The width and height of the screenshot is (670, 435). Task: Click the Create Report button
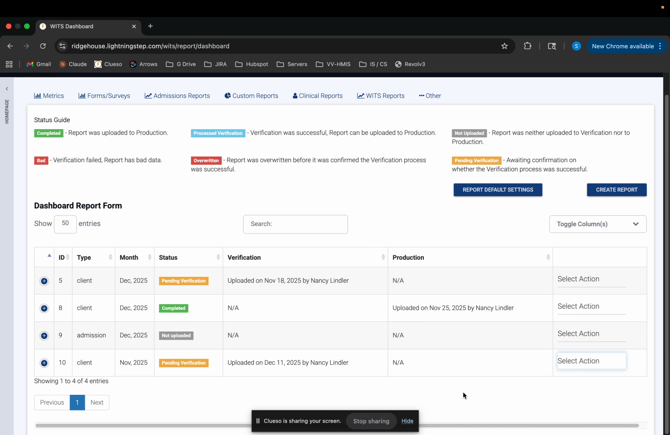[616, 190]
